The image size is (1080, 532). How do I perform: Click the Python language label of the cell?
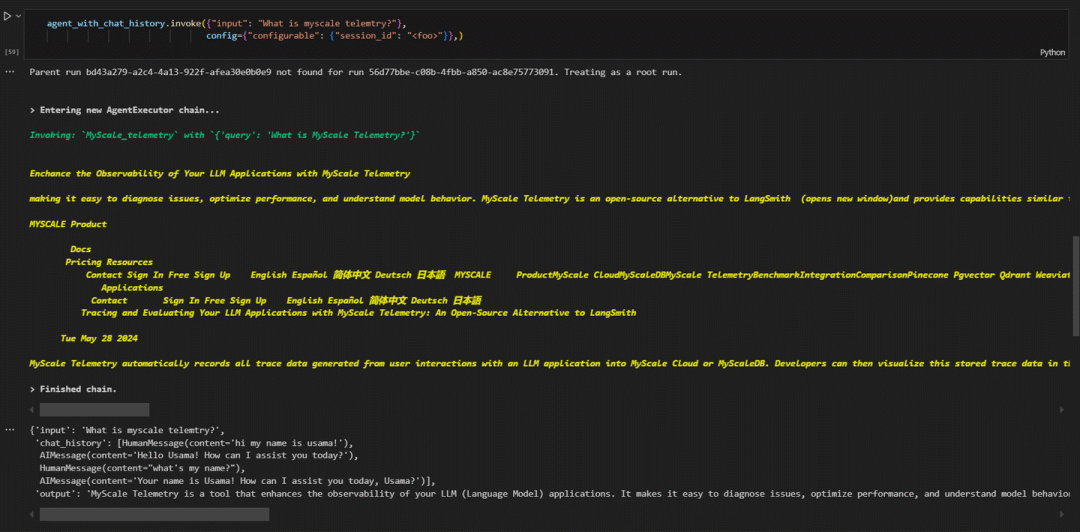coord(1052,52)
